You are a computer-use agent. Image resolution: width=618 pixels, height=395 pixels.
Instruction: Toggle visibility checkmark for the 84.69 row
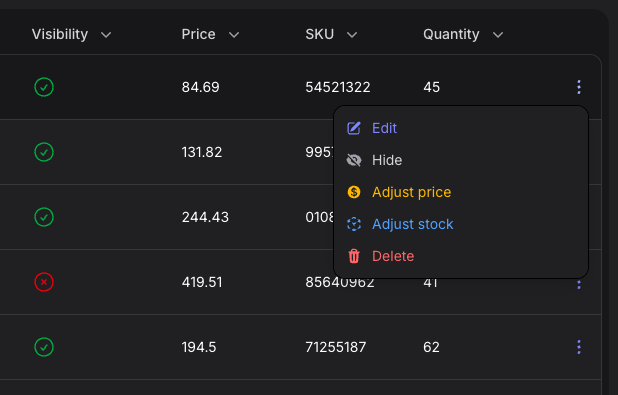[x=44, y=87]
